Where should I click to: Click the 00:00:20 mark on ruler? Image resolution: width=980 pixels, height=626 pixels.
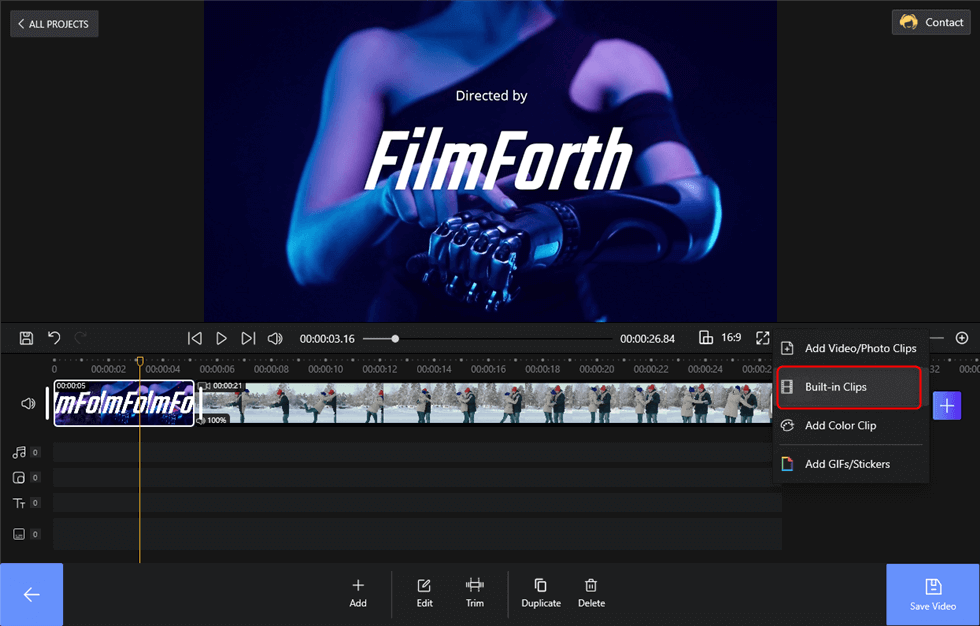[597, 369]
